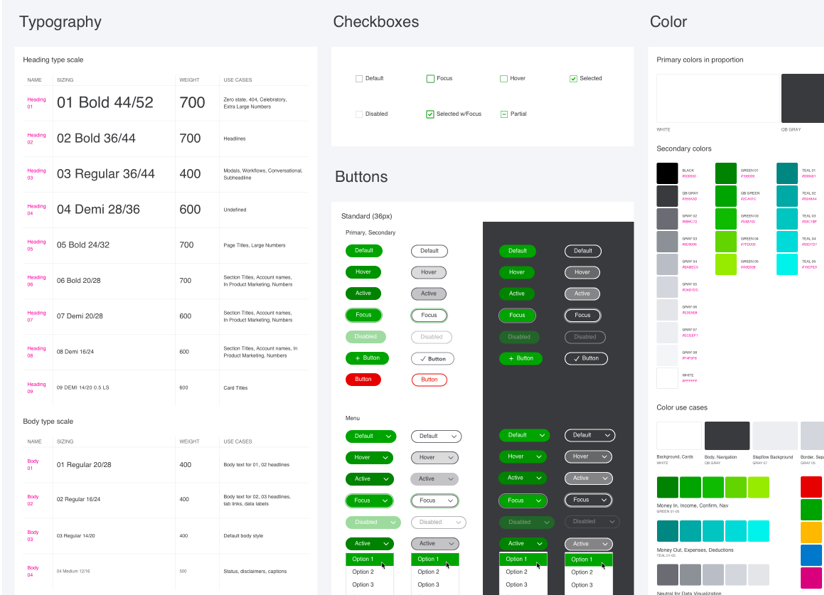Click the green Default standard button on the light panel
Viewport: 824px width, 595px height.
[x=364, y=251]
